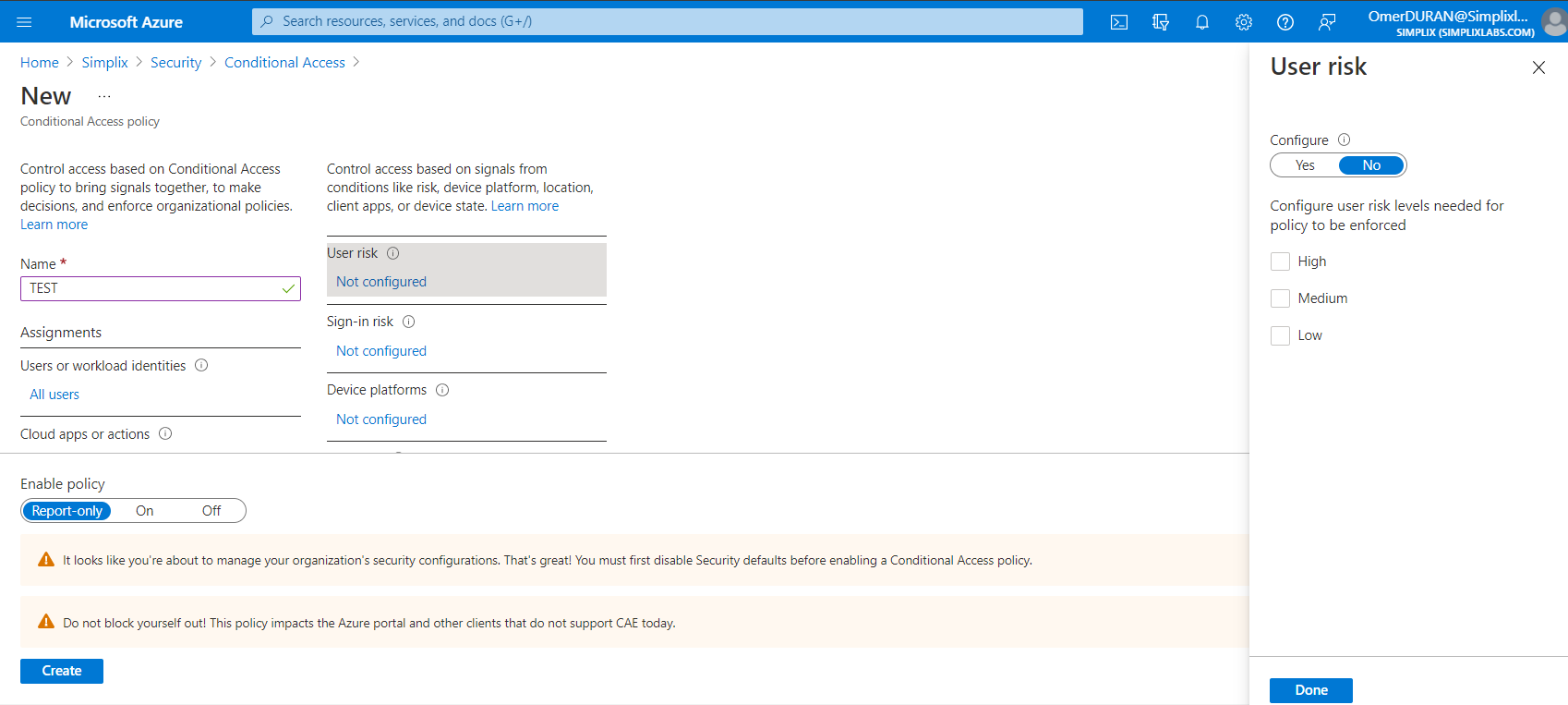The image size is (1568, 705).
Task: Set Enable policy to Report-only
Action: [66, 511]
